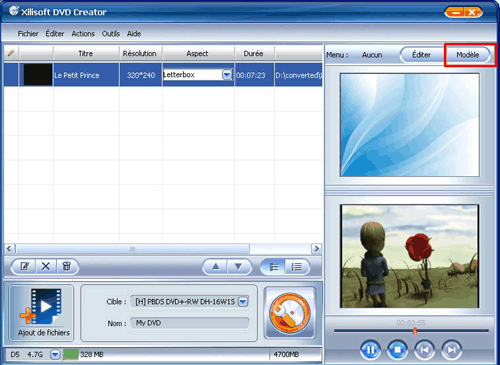Click the Xilisoft app logo icon
Viewport: 500px width, 365px height.
coord(14,11)
